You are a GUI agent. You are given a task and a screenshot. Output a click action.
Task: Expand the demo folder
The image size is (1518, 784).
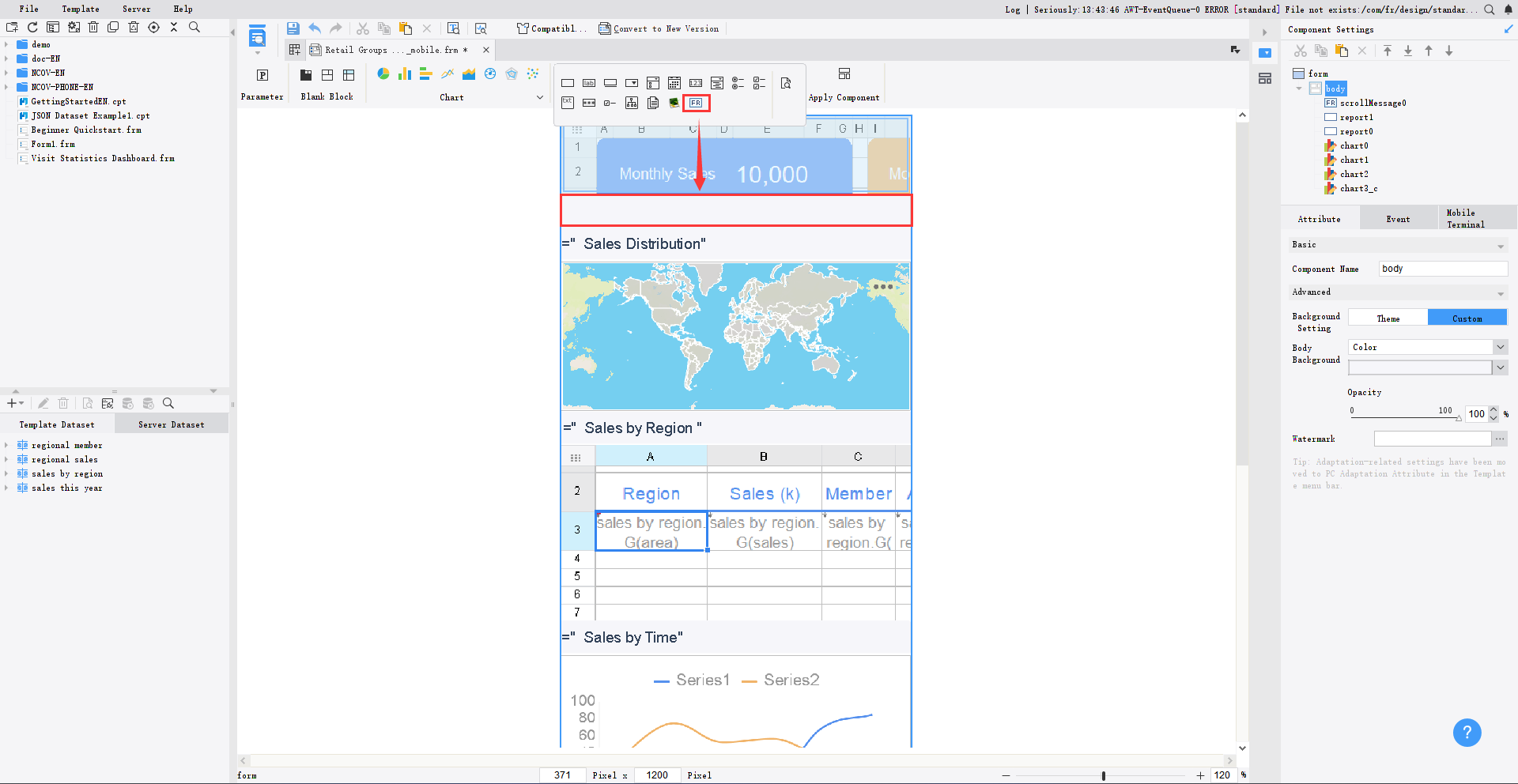(6, 44)
